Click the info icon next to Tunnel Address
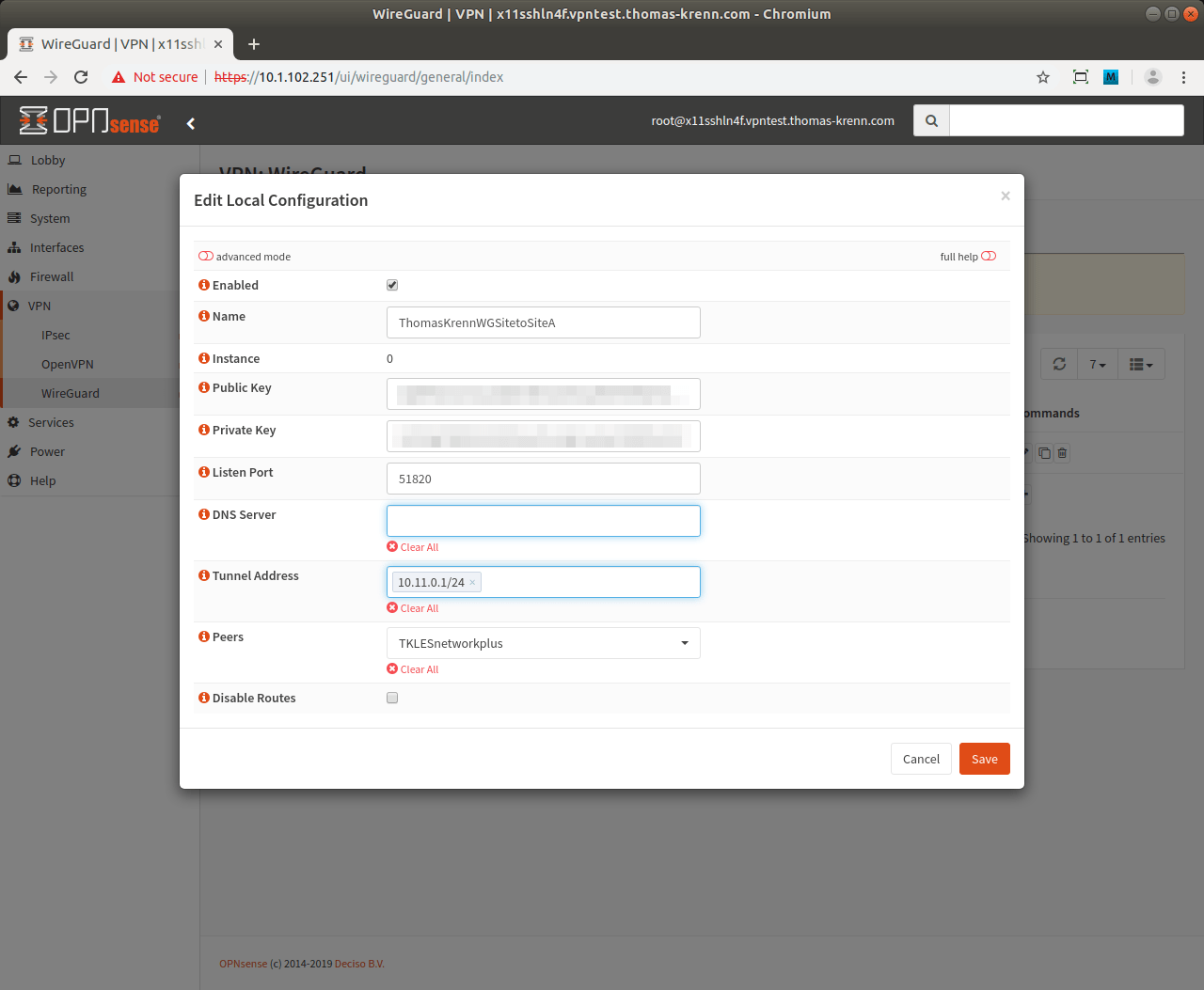 pos(203,575)
